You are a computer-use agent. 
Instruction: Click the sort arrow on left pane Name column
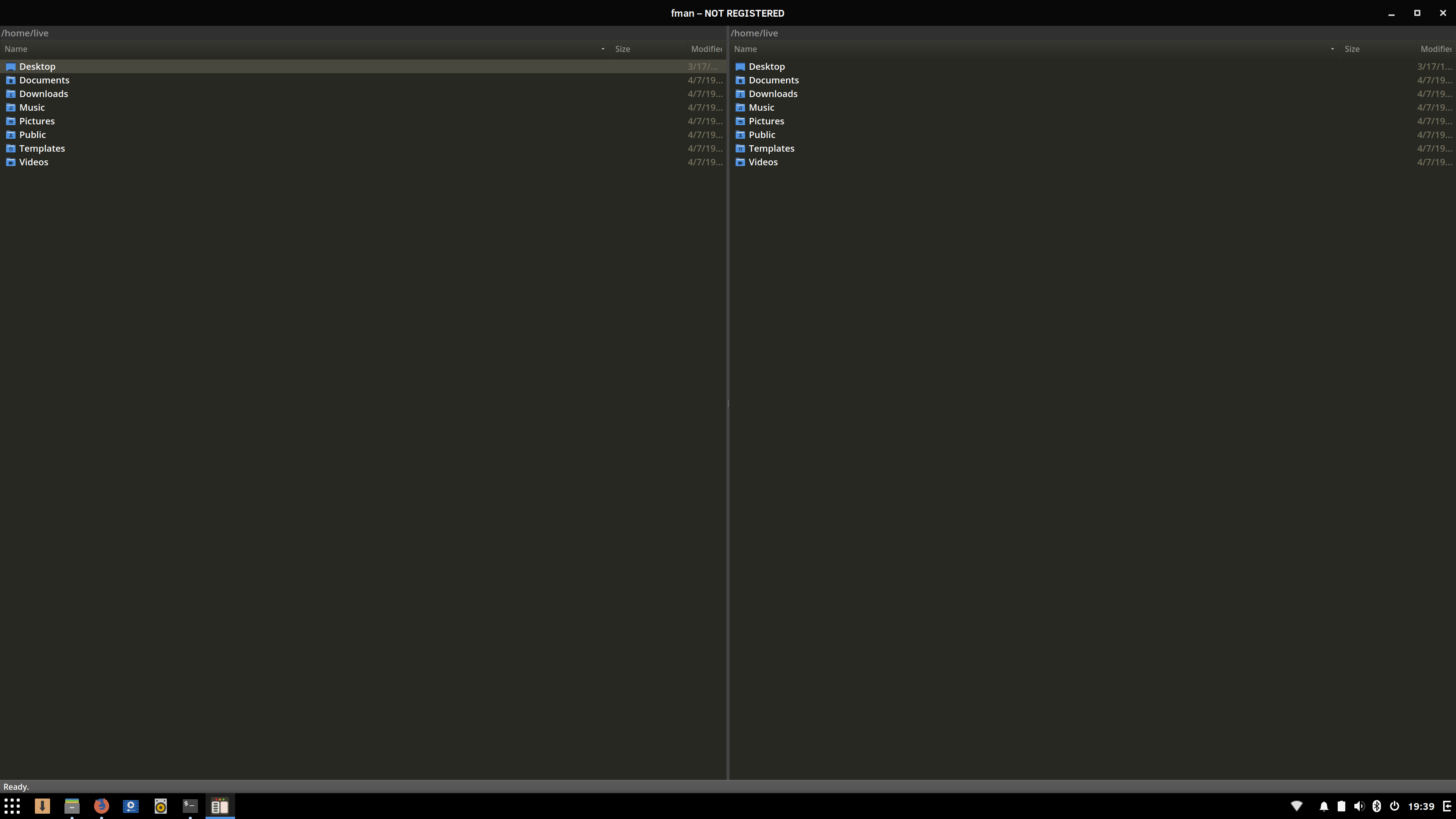tap(602, 49)
